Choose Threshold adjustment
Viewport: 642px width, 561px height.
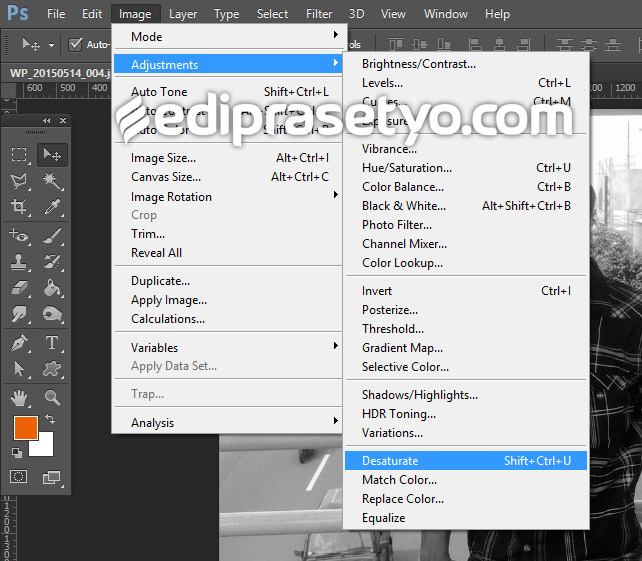pos(466,329)
